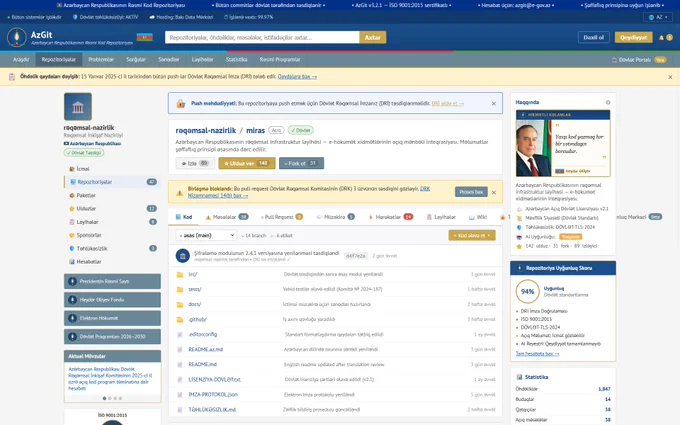This screenshot has height=425, width=680.
Task: Click the Axtar search button
Action: click(373, 37)
